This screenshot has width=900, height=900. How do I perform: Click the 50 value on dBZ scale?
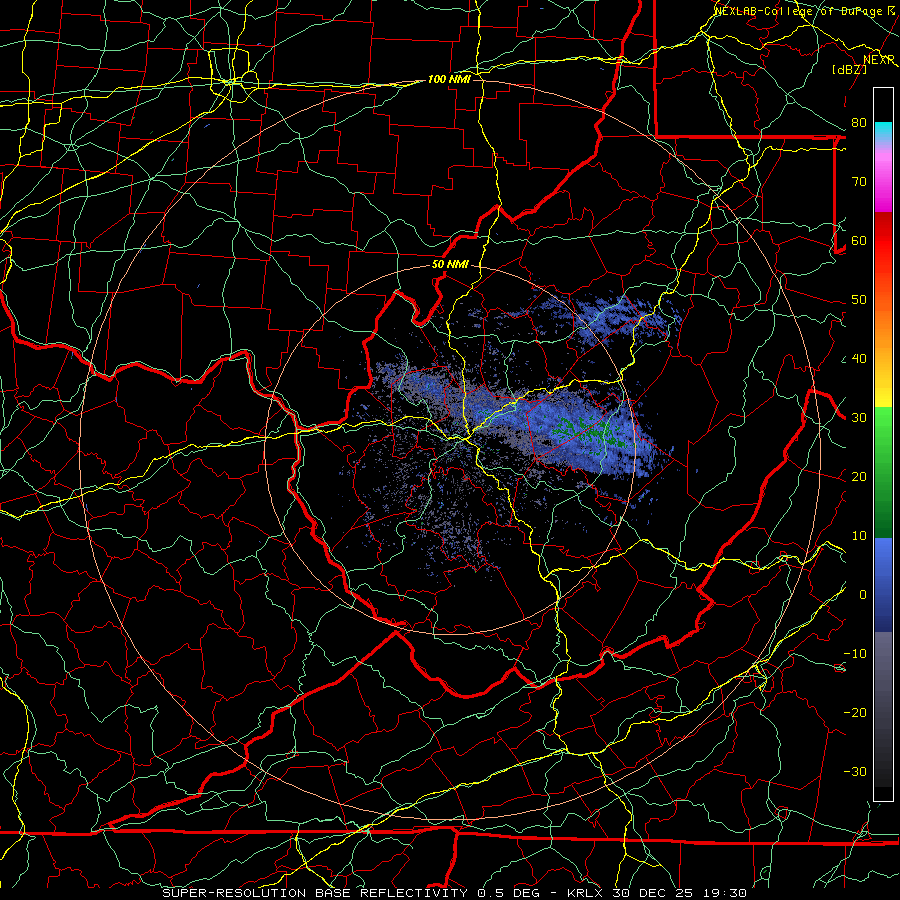(x=859, y=300)
